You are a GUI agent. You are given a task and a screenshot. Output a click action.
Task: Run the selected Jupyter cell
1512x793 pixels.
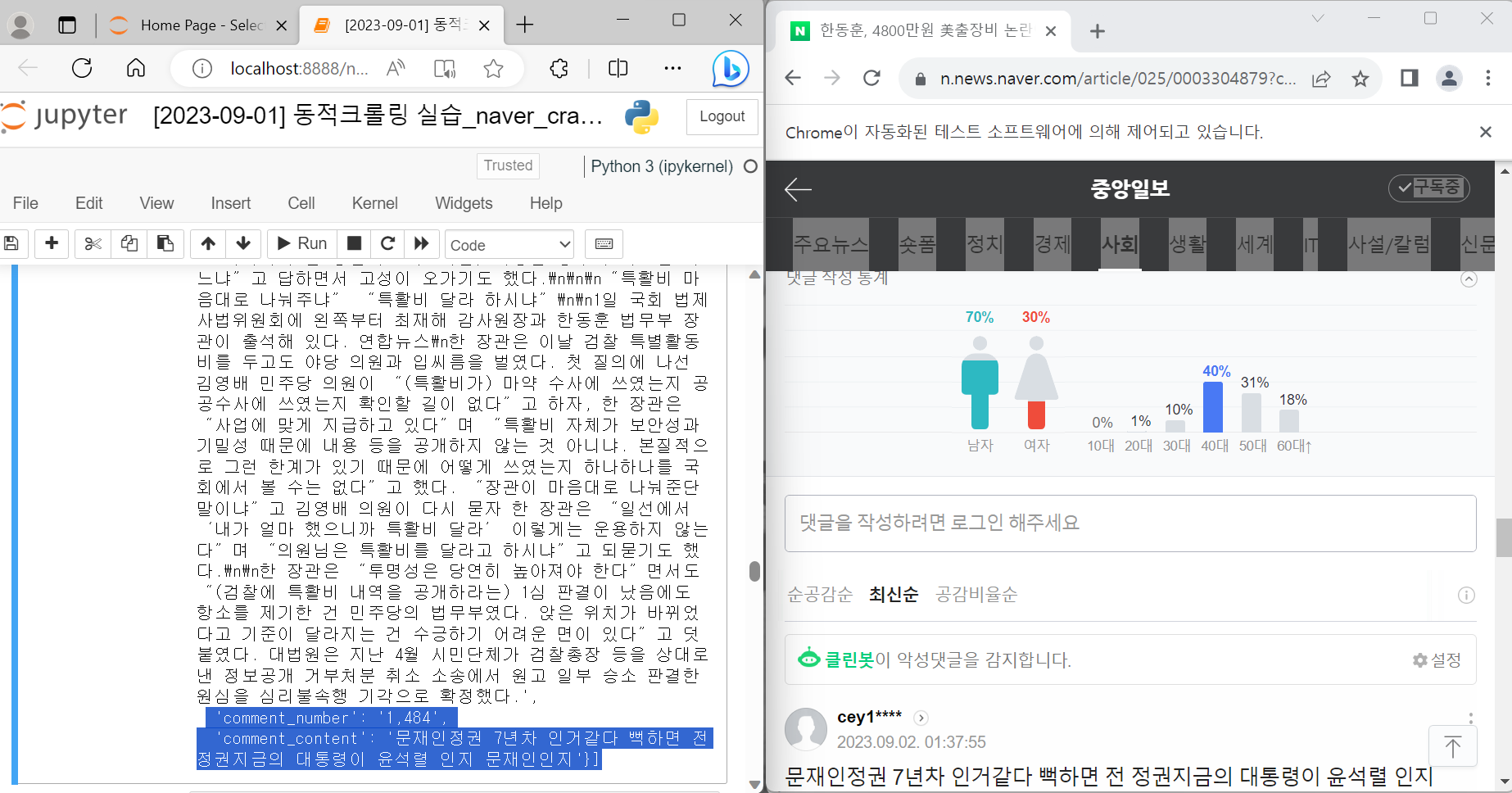[302, 243]
